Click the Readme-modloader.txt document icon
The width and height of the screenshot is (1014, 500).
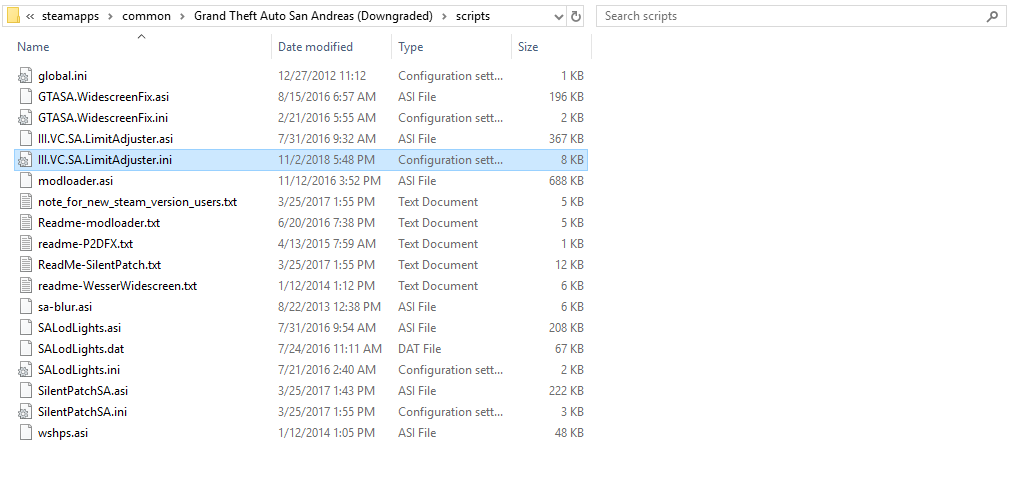click(25, 223)
